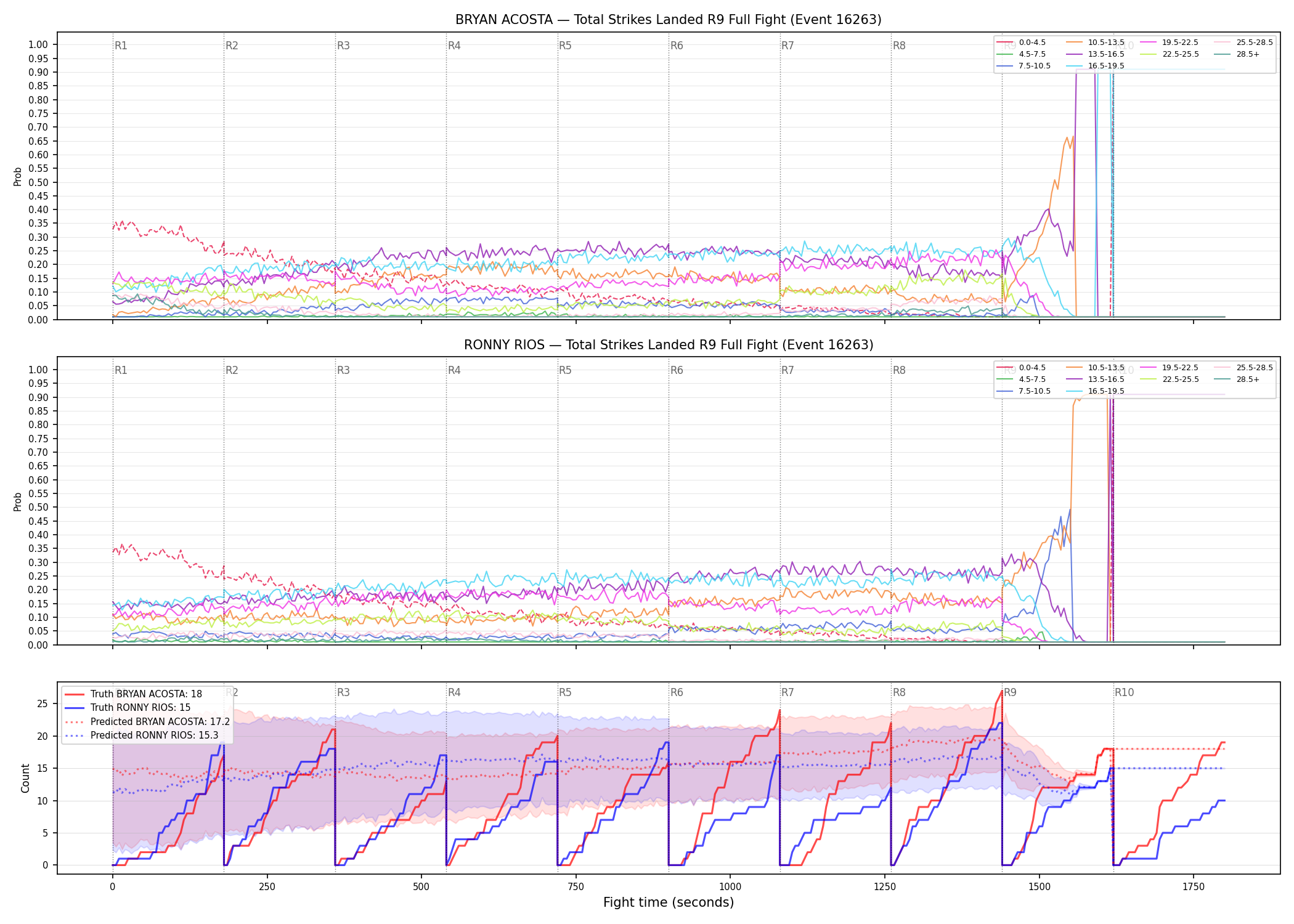Click the R7 round marker in BRYAN ACOSTA chart
The height and width of the screenshot is (924, 1294).
(x=787, y=46)
